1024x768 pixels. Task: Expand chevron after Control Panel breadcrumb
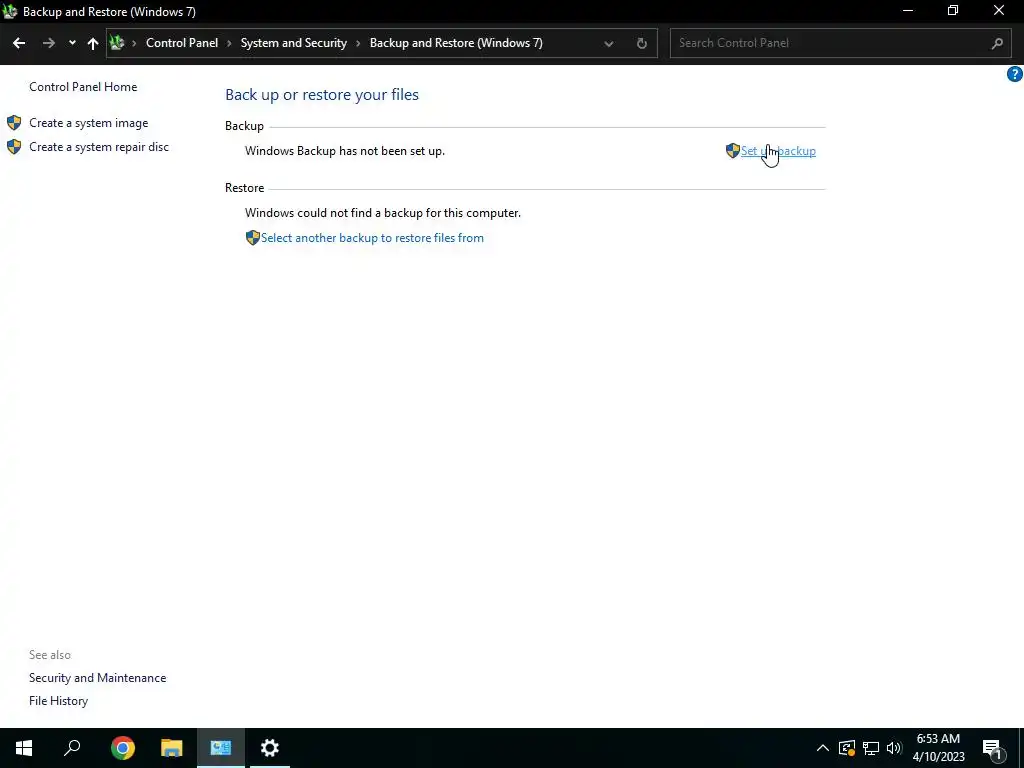229,43
